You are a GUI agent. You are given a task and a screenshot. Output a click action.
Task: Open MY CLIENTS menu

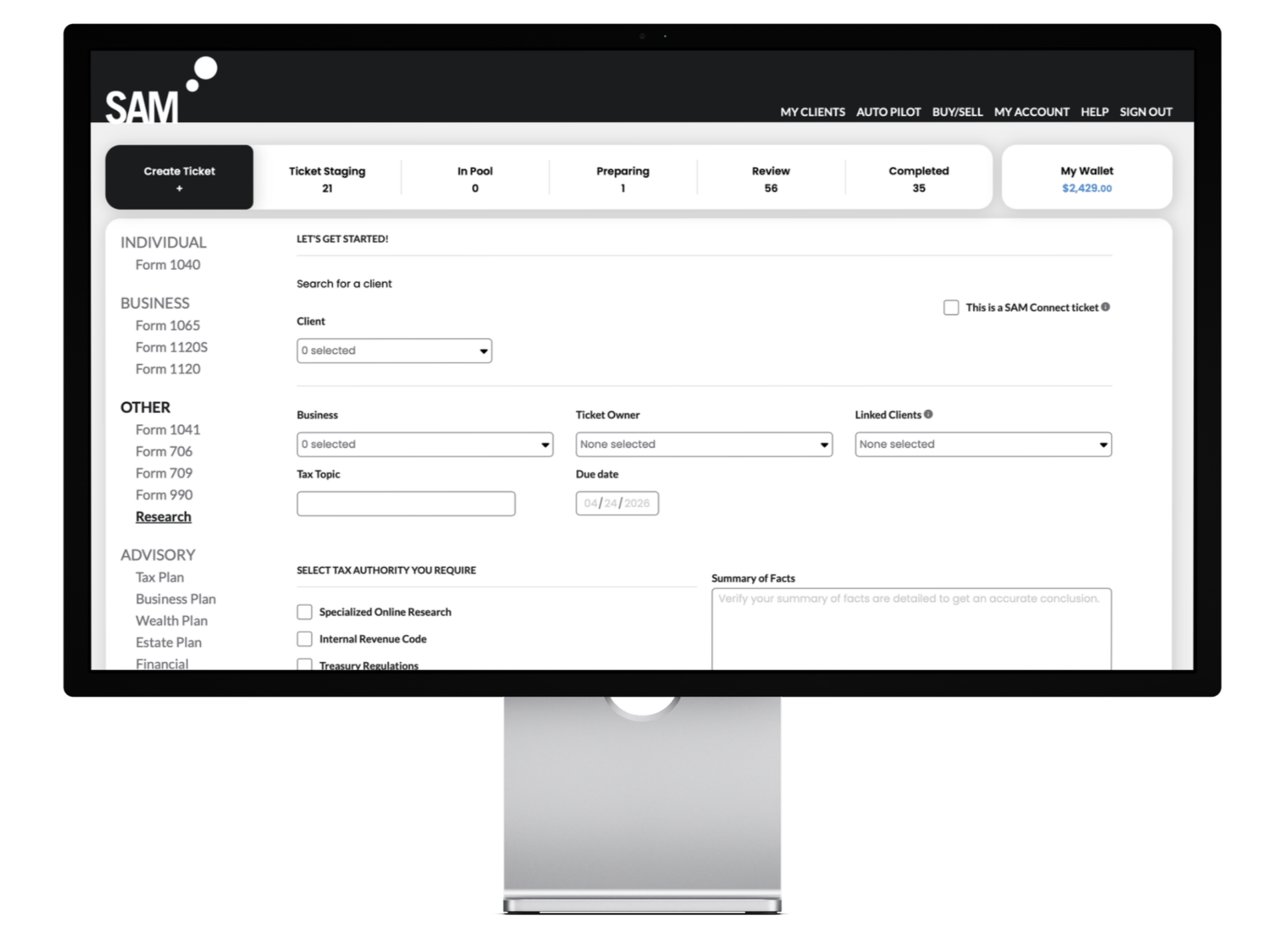pyautogui.click(x=813, y=112)
